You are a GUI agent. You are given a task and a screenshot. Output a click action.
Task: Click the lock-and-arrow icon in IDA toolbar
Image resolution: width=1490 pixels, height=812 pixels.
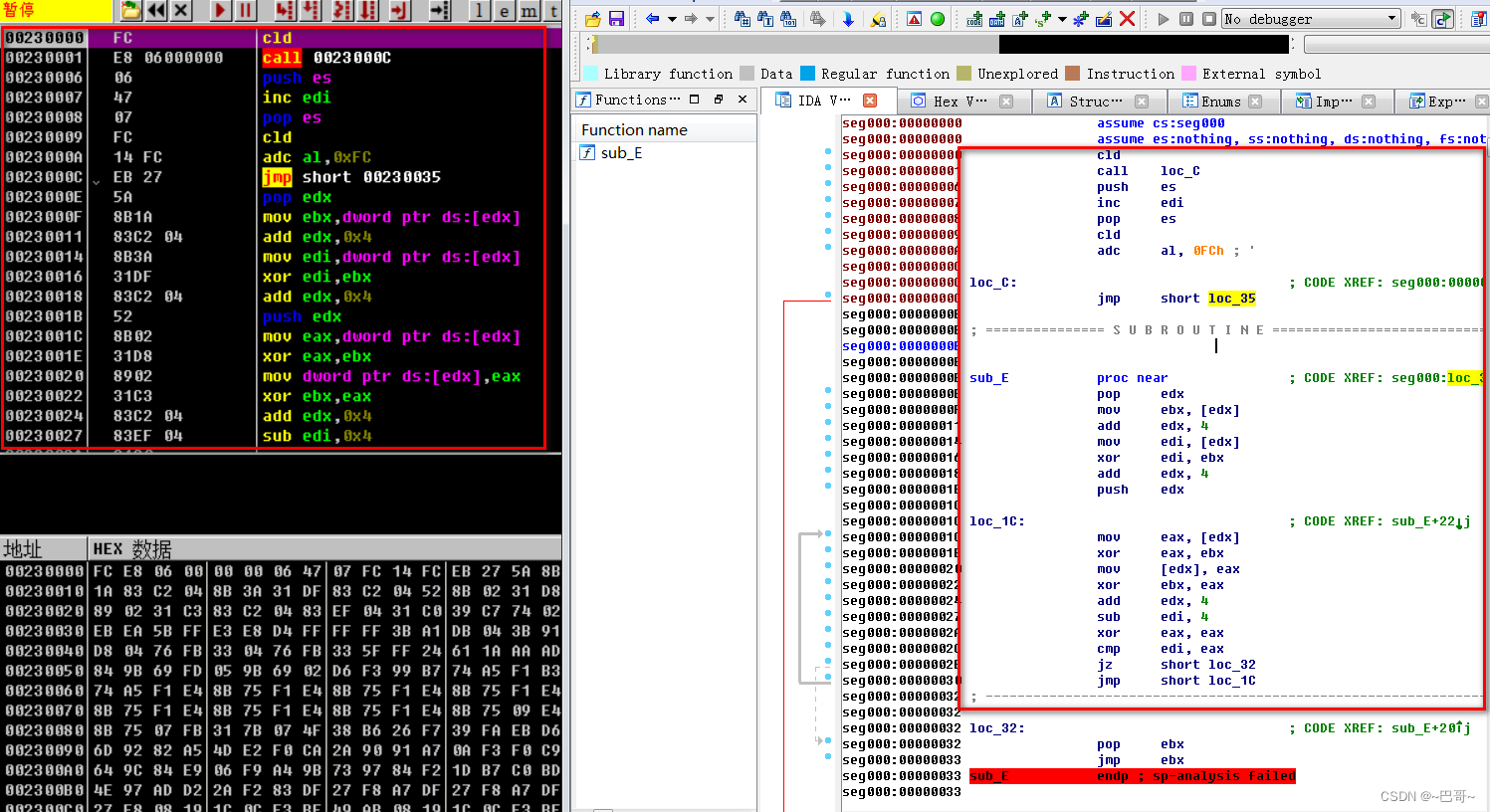tap(877, 19)
